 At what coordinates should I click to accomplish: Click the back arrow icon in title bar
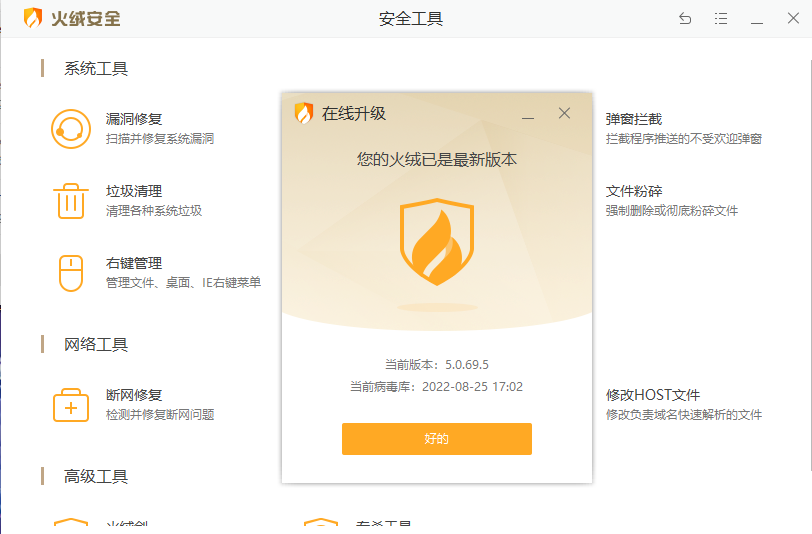[685, 19]
